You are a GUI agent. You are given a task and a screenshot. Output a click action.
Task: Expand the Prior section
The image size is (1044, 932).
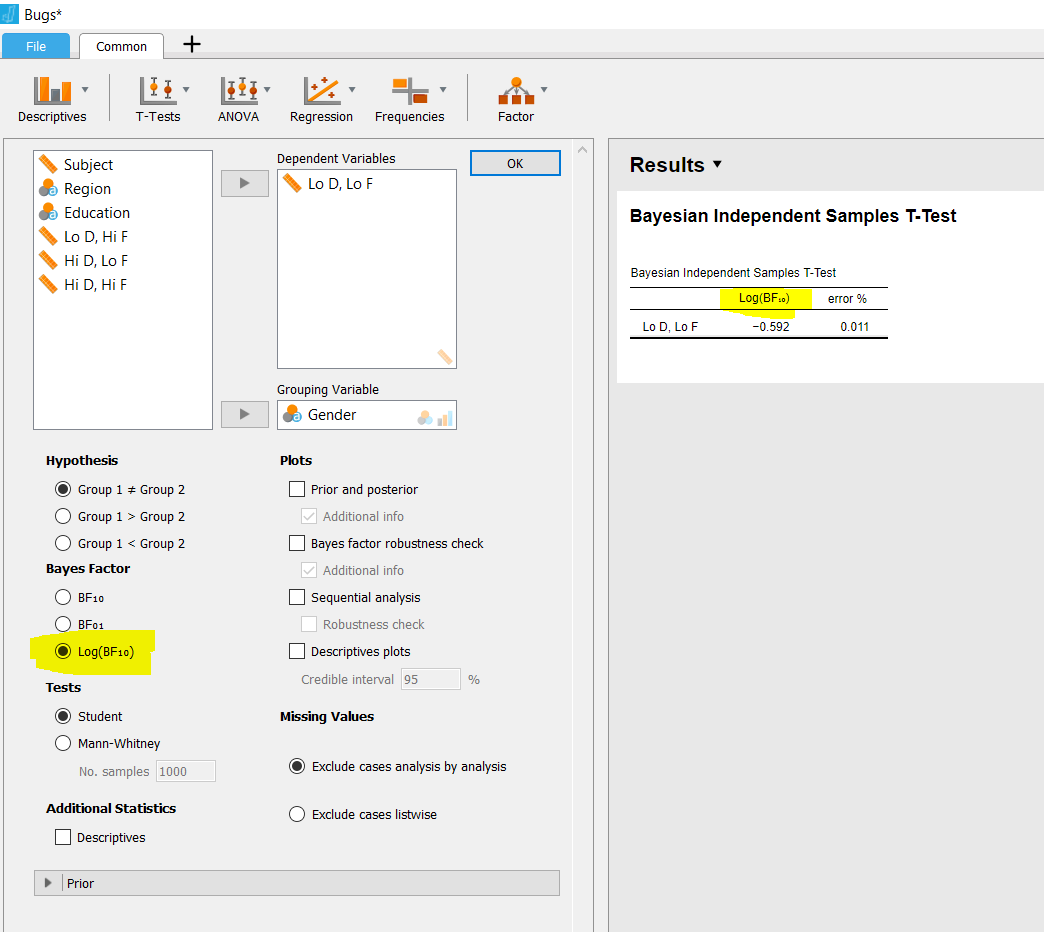coord(47,883)
